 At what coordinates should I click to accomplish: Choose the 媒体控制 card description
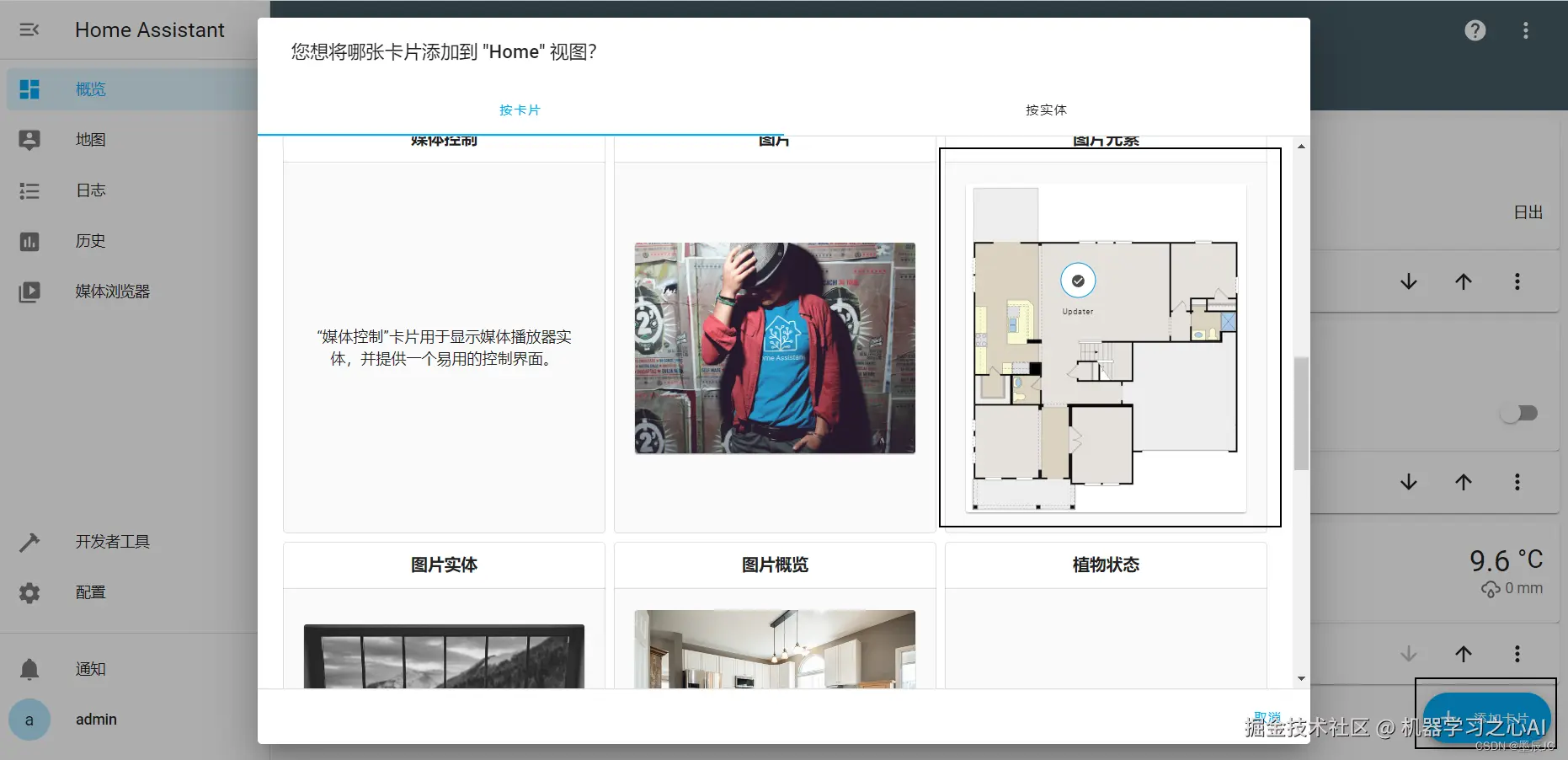coord(444,348)
